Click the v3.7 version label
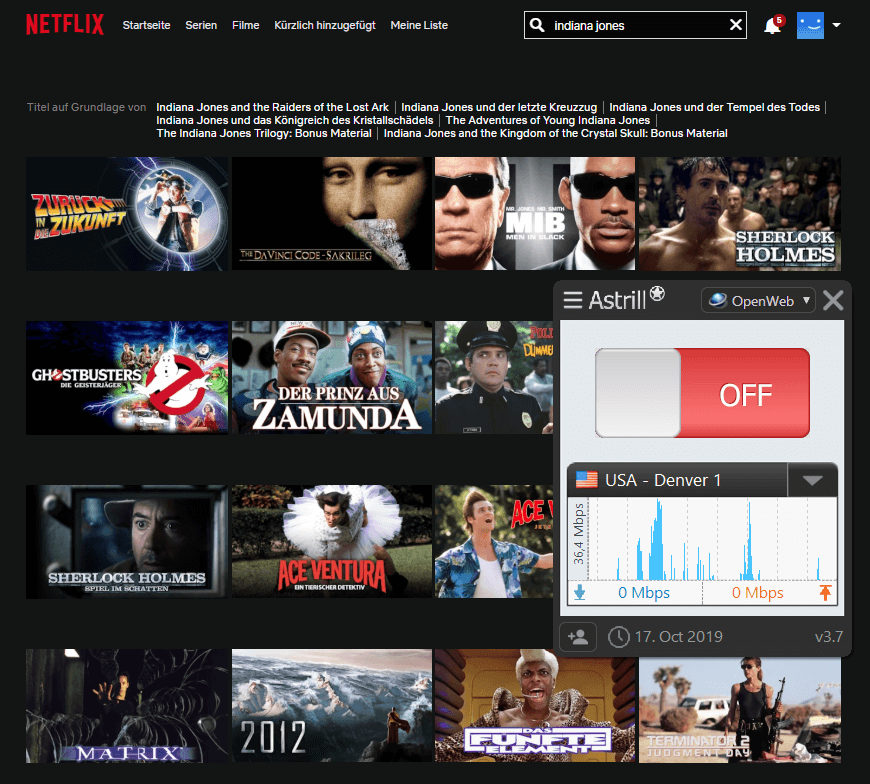 click(829, 637)
